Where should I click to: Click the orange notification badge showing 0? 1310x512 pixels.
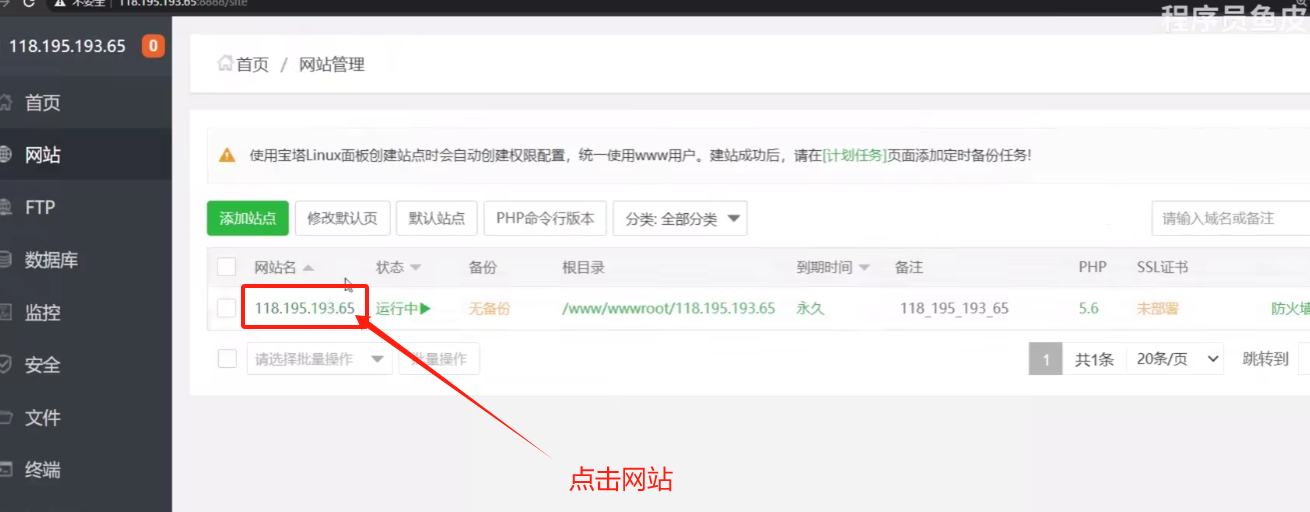tap(153, 46)
